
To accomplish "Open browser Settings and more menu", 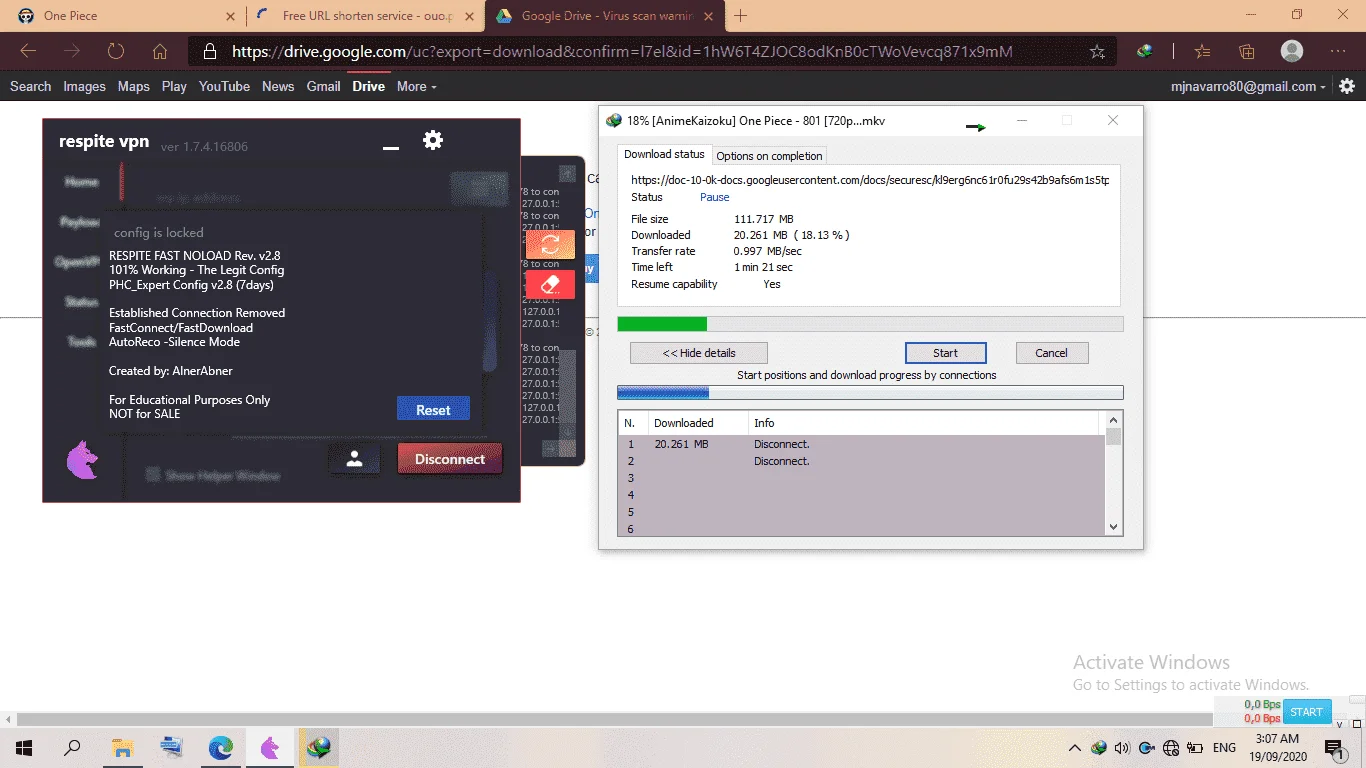I will pos(1339,51).
